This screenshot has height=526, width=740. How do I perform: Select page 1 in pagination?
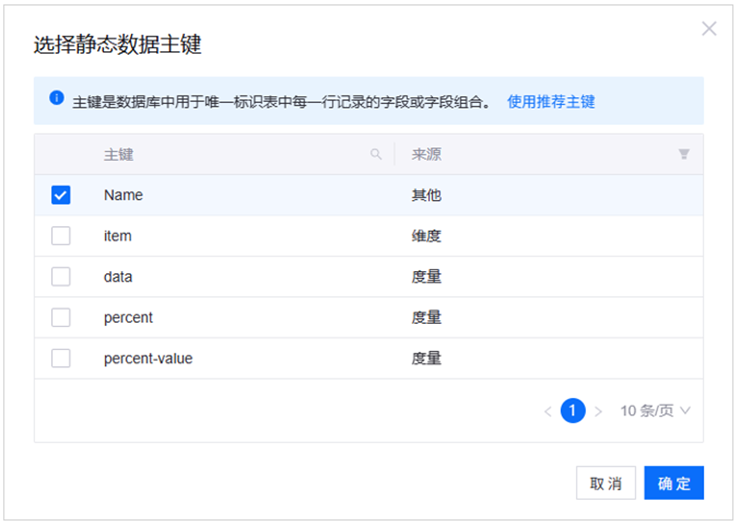(x=573, y=411)
